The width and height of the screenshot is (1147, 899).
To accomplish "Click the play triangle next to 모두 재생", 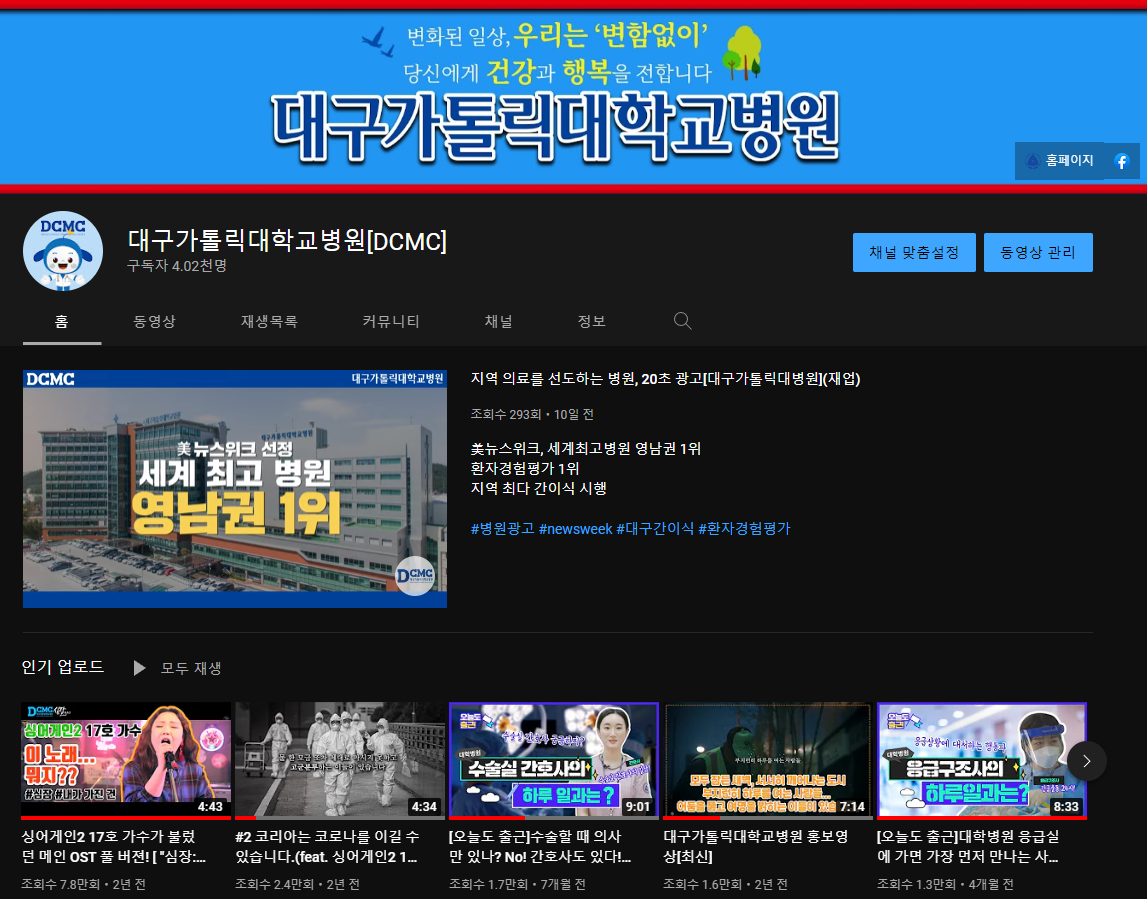I will [x=140, y=668].
